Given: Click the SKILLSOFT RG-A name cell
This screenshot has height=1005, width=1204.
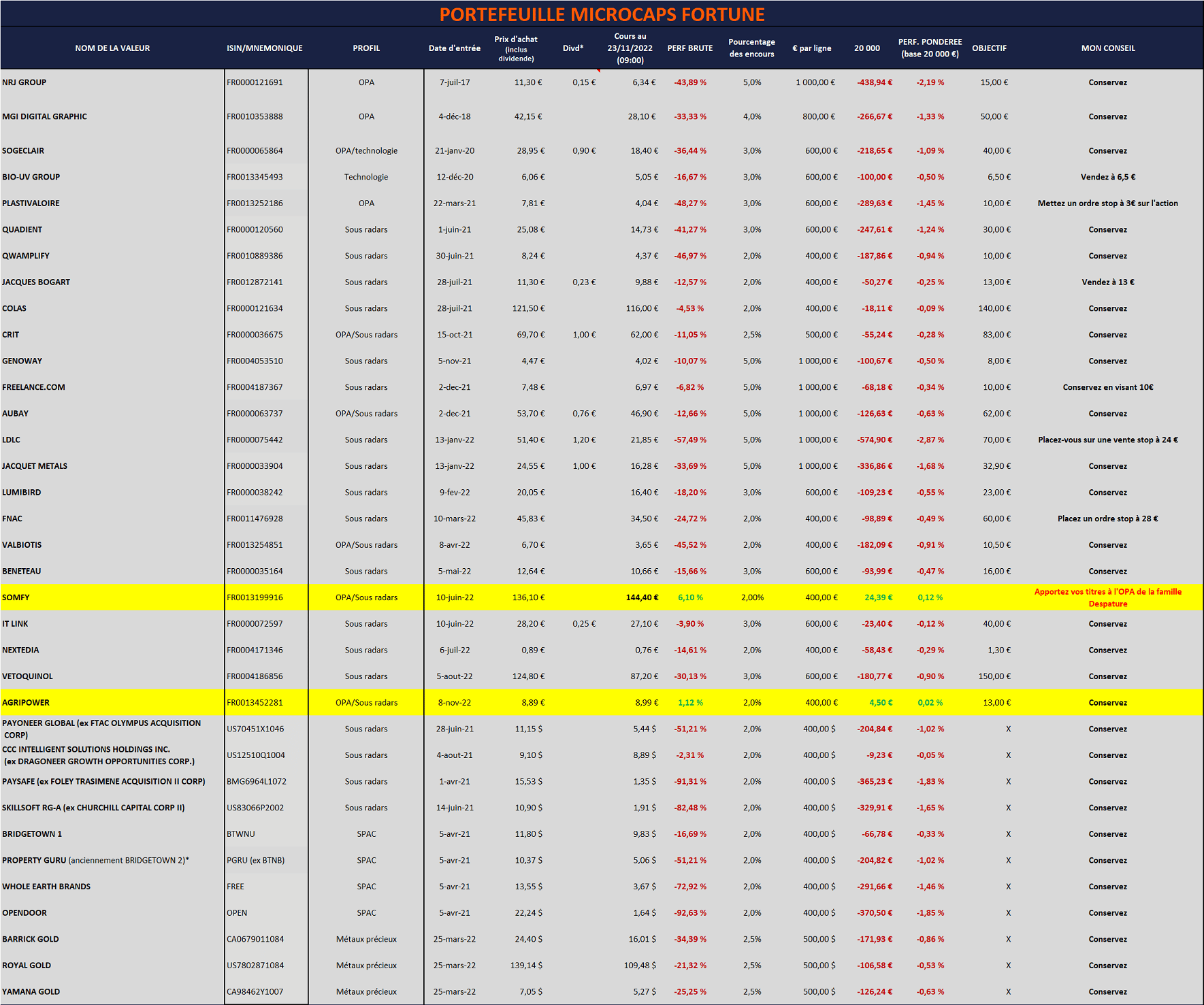Looking at the screenshot, I should click(93, 808).
